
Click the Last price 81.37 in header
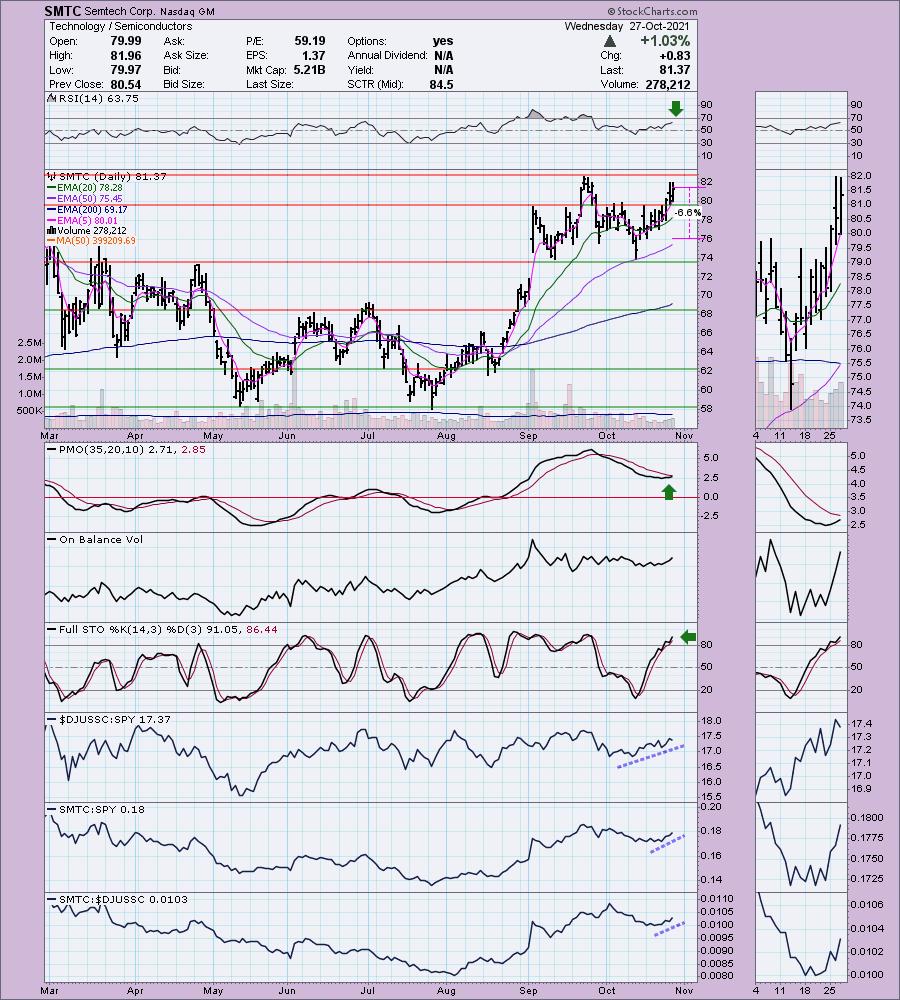[x=675, y=70]
